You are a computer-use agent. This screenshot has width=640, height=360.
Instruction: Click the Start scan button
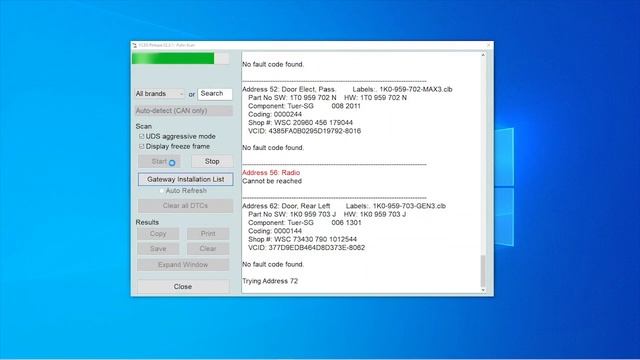coord(159,161)
